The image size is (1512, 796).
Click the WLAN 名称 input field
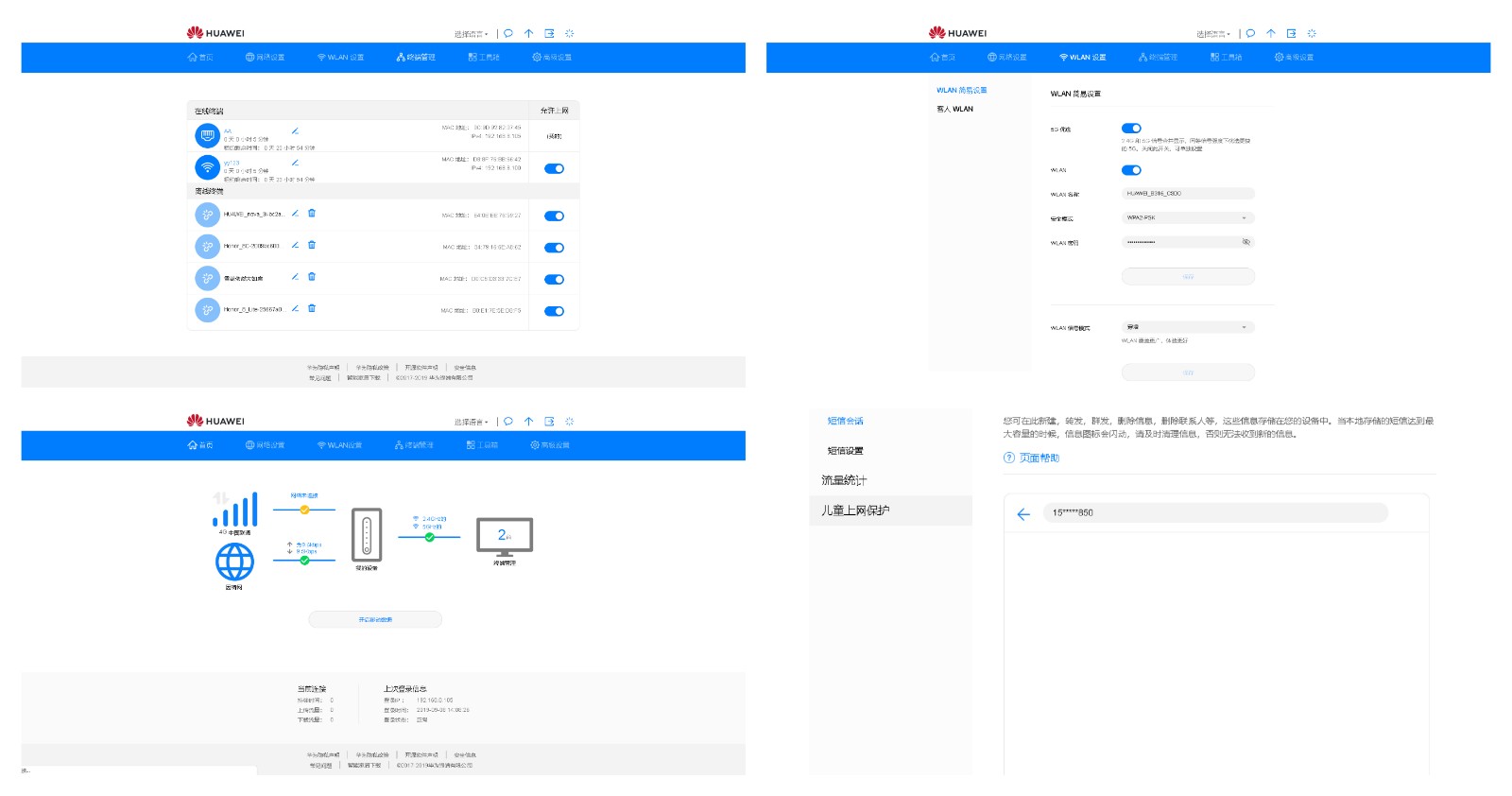coord(1187,194)
